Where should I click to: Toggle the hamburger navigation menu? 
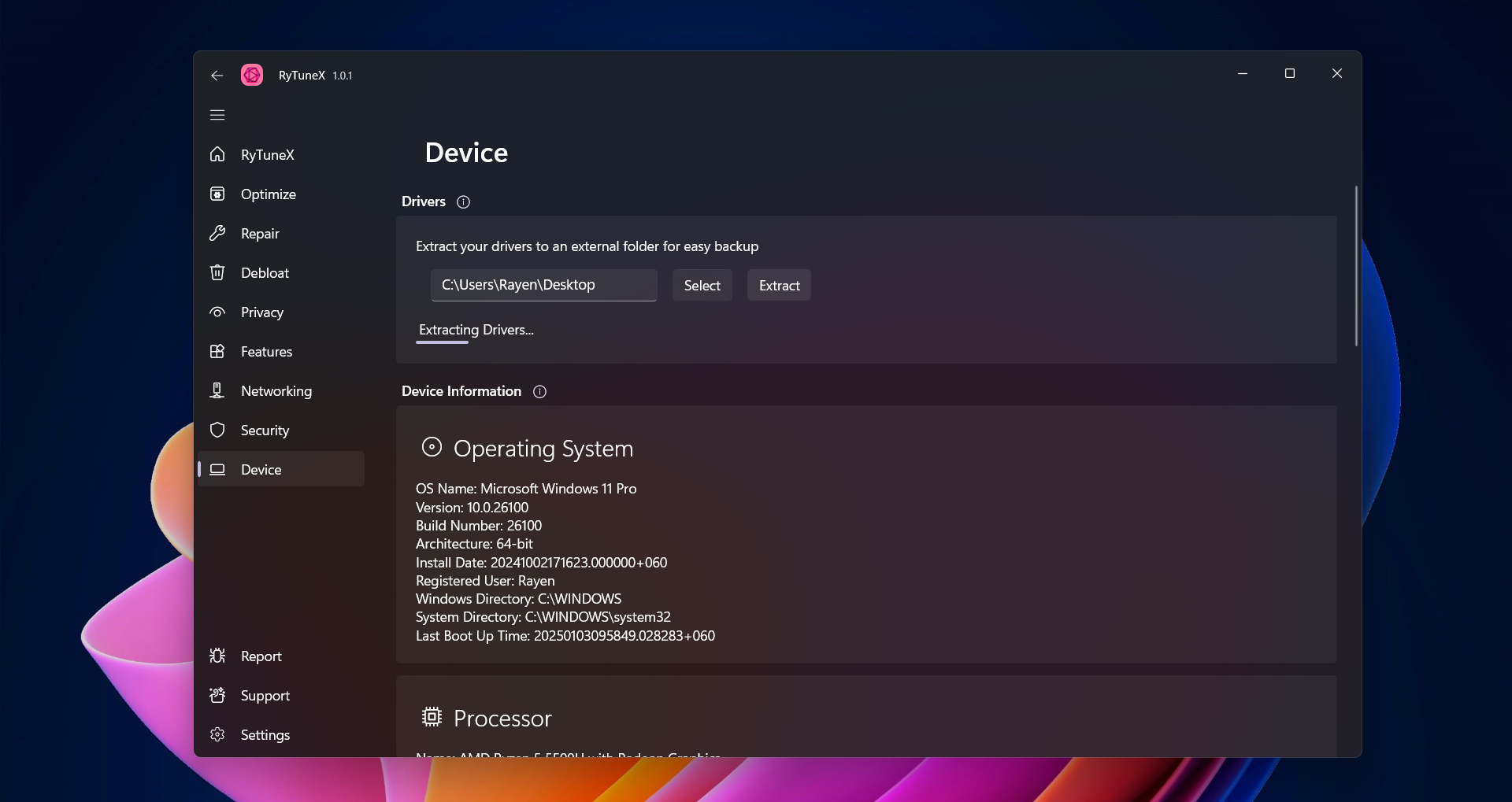pos(217,115)
